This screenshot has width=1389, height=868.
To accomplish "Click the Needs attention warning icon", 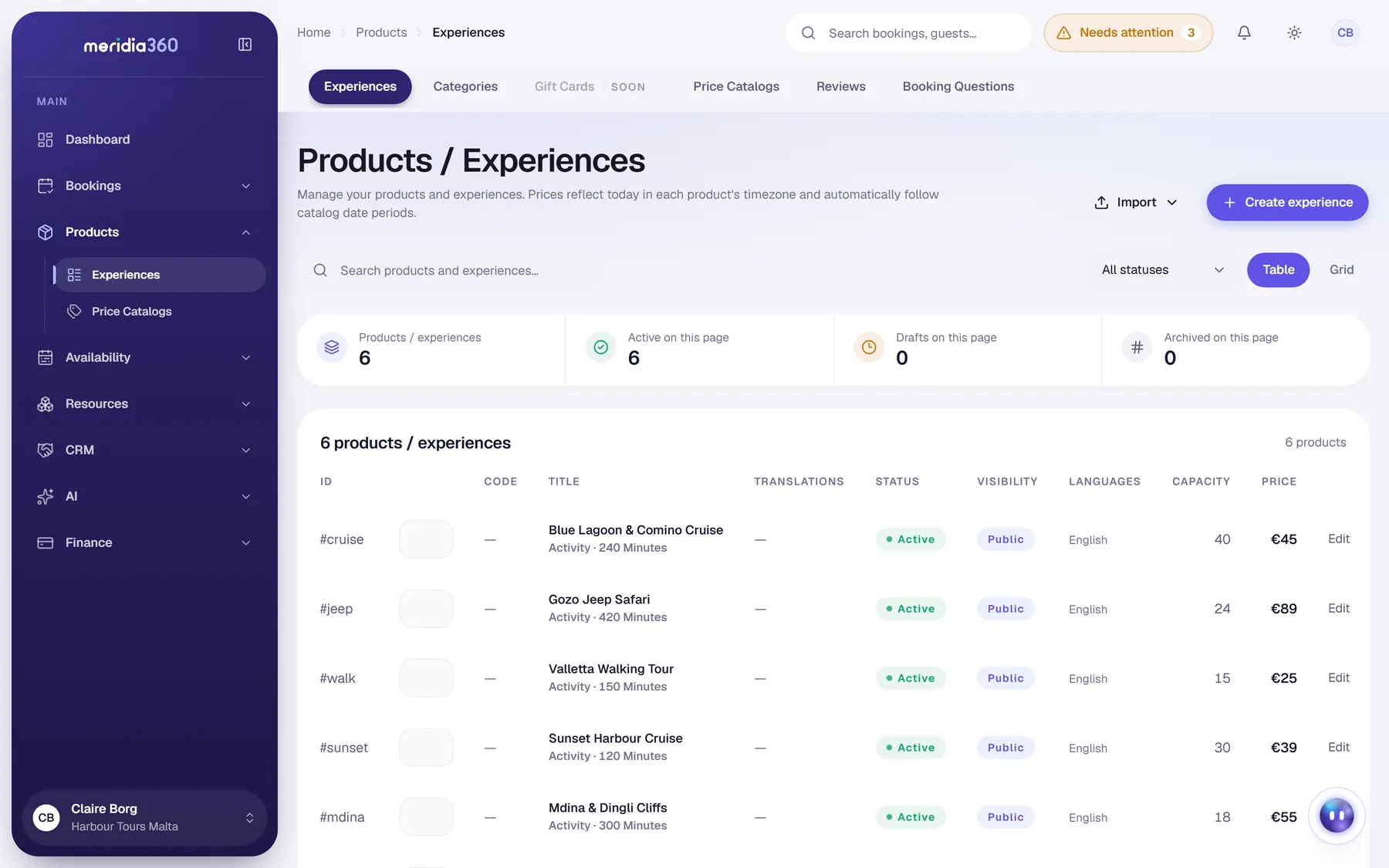I will (1063, 32).
